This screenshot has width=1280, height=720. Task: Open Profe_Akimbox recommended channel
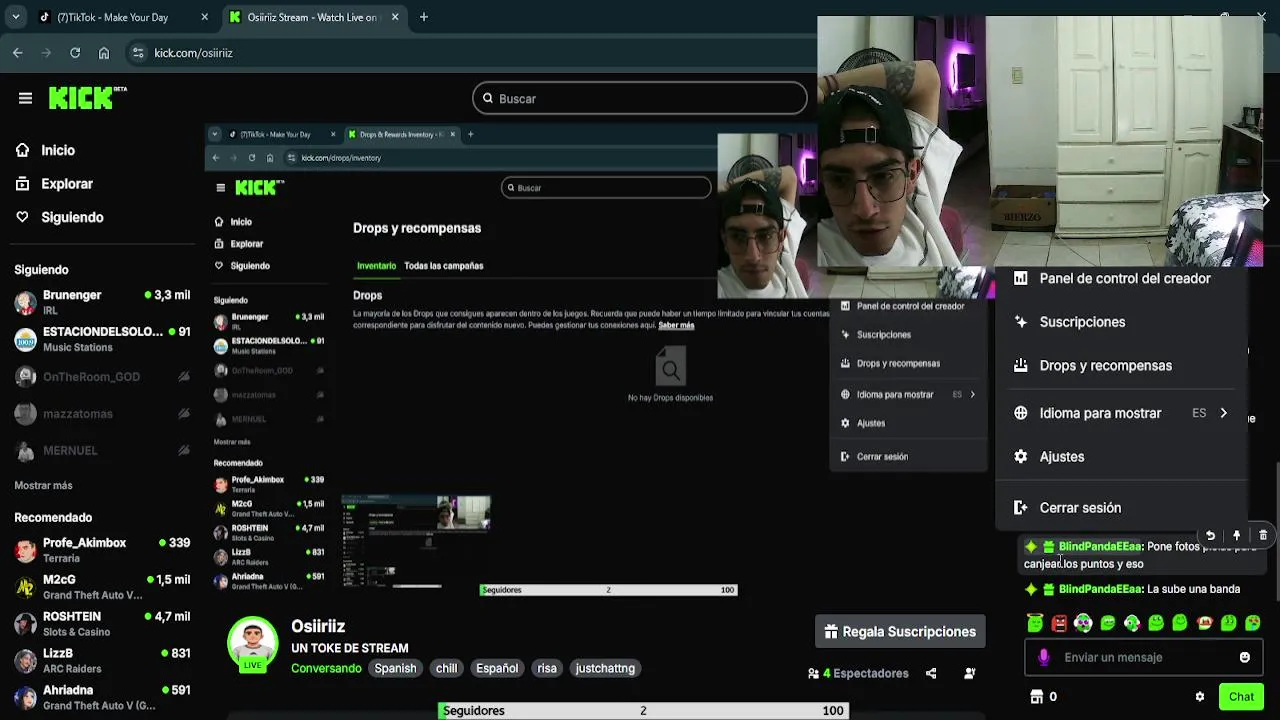102,550
